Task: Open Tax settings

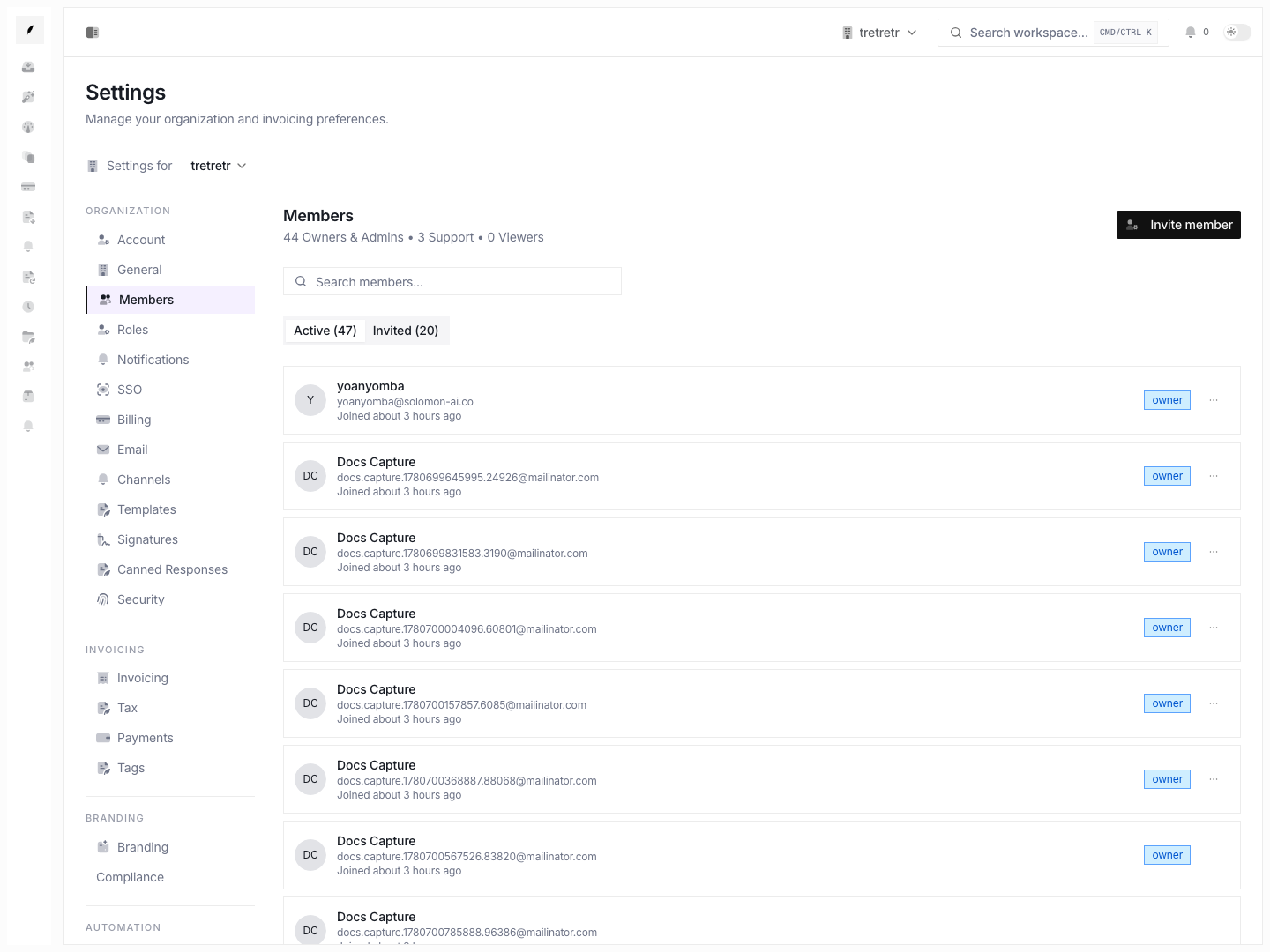Action: (170, 708)
